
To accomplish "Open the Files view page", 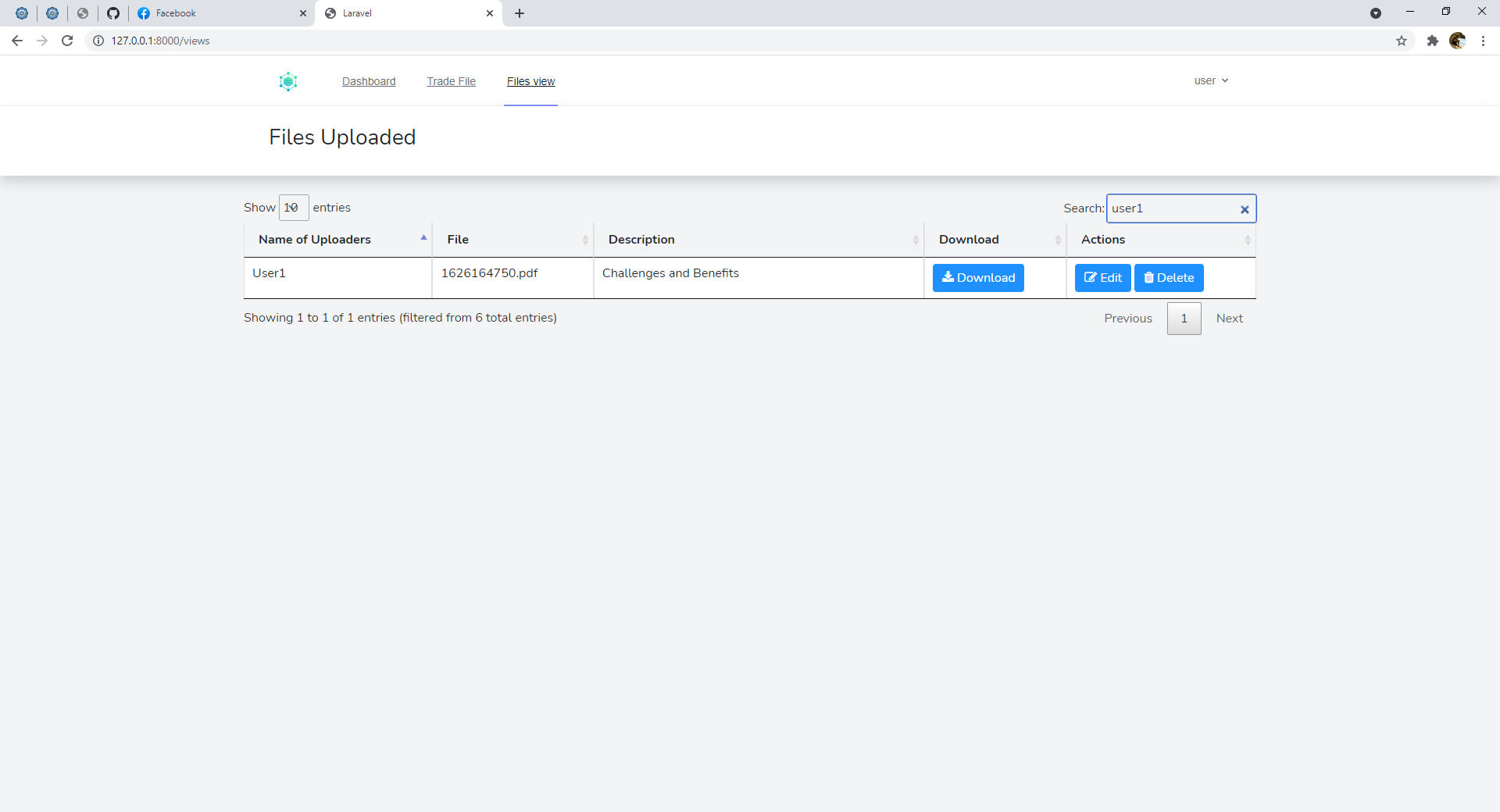I will [530, 81].
